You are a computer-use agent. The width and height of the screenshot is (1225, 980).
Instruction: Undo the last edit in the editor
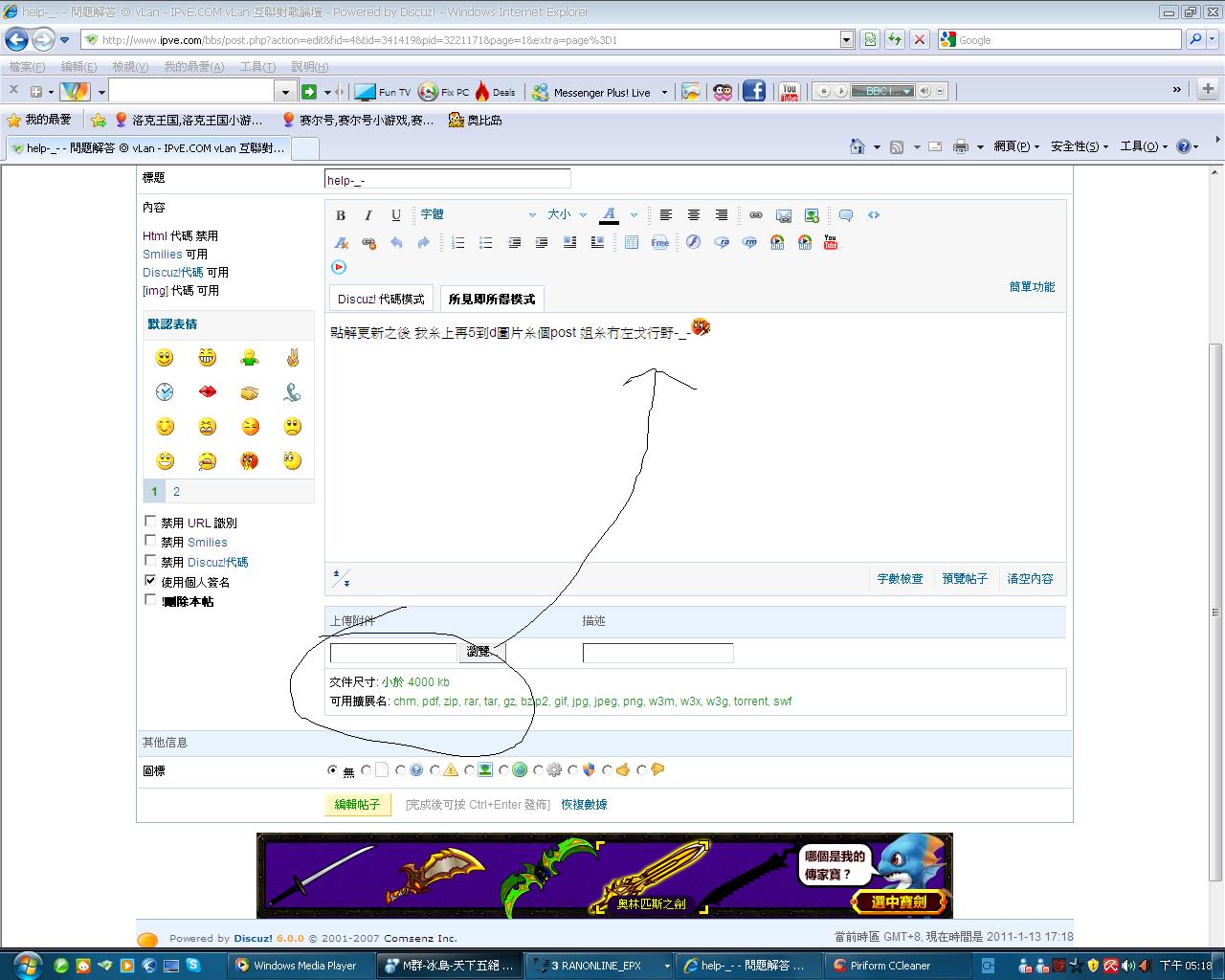tap(395, 243)
